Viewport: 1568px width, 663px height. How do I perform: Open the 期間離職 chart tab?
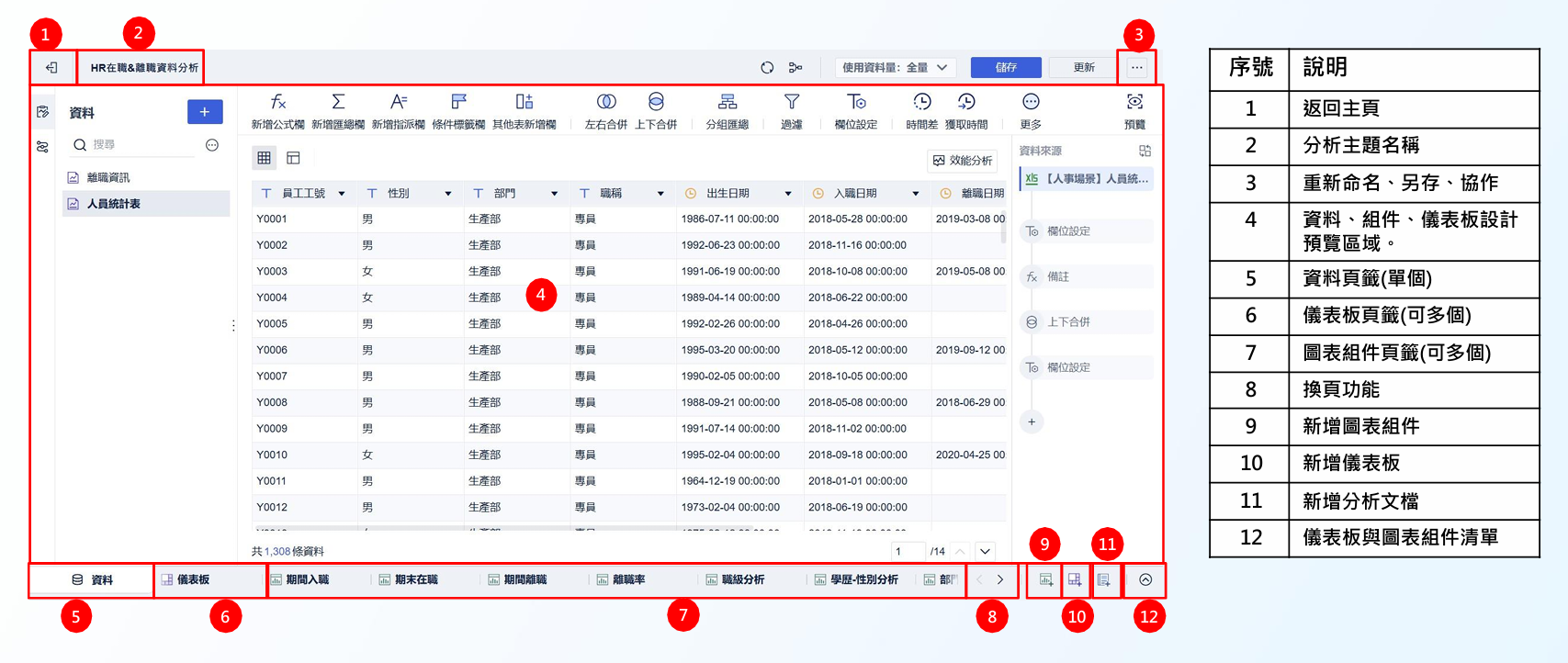pyautogui.click(x=517, y=580)
